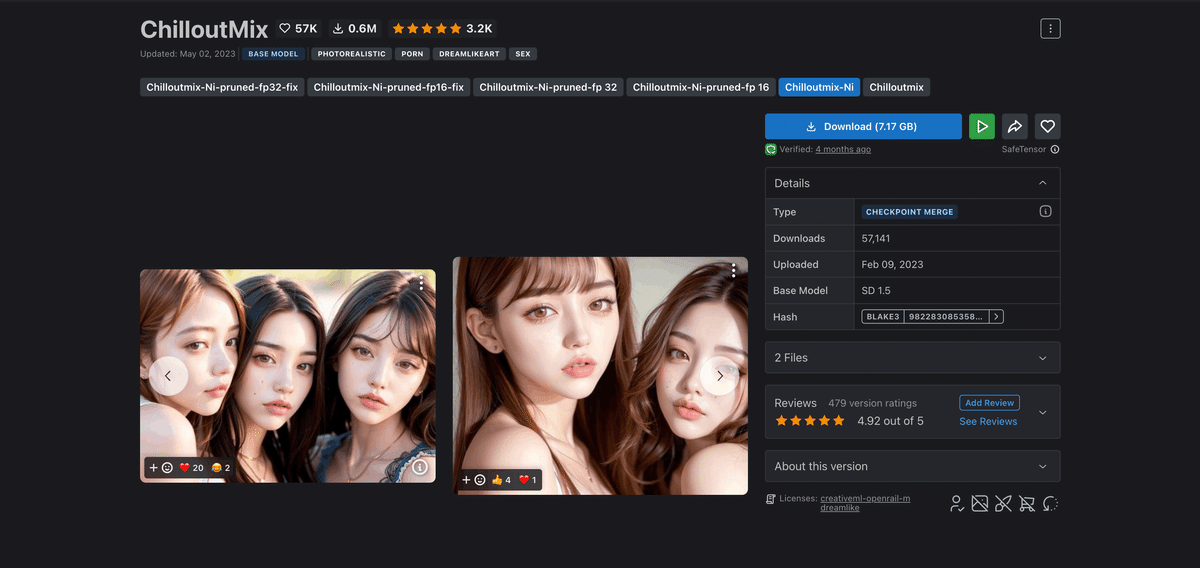1200x568 pixels.
Task: Run the model with green play button
Action: [982, 127]
